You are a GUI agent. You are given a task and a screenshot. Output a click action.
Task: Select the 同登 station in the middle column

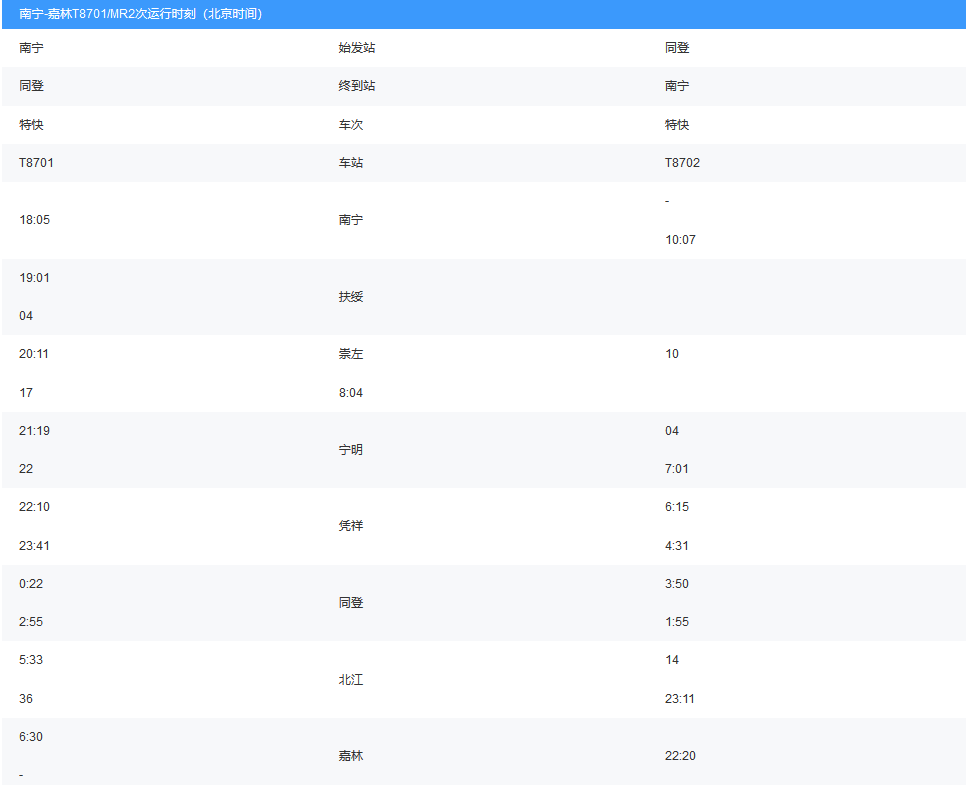(351, 603)
